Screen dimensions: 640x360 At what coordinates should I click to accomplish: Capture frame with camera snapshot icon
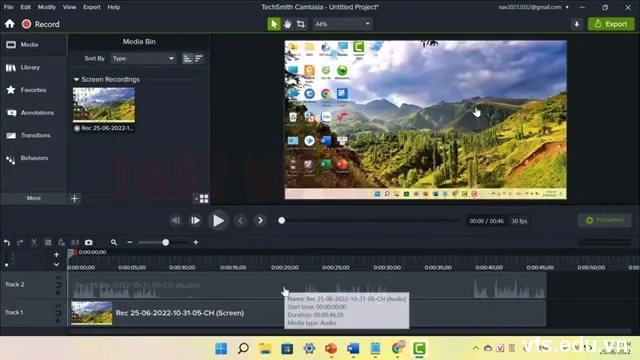click(89, 242)
